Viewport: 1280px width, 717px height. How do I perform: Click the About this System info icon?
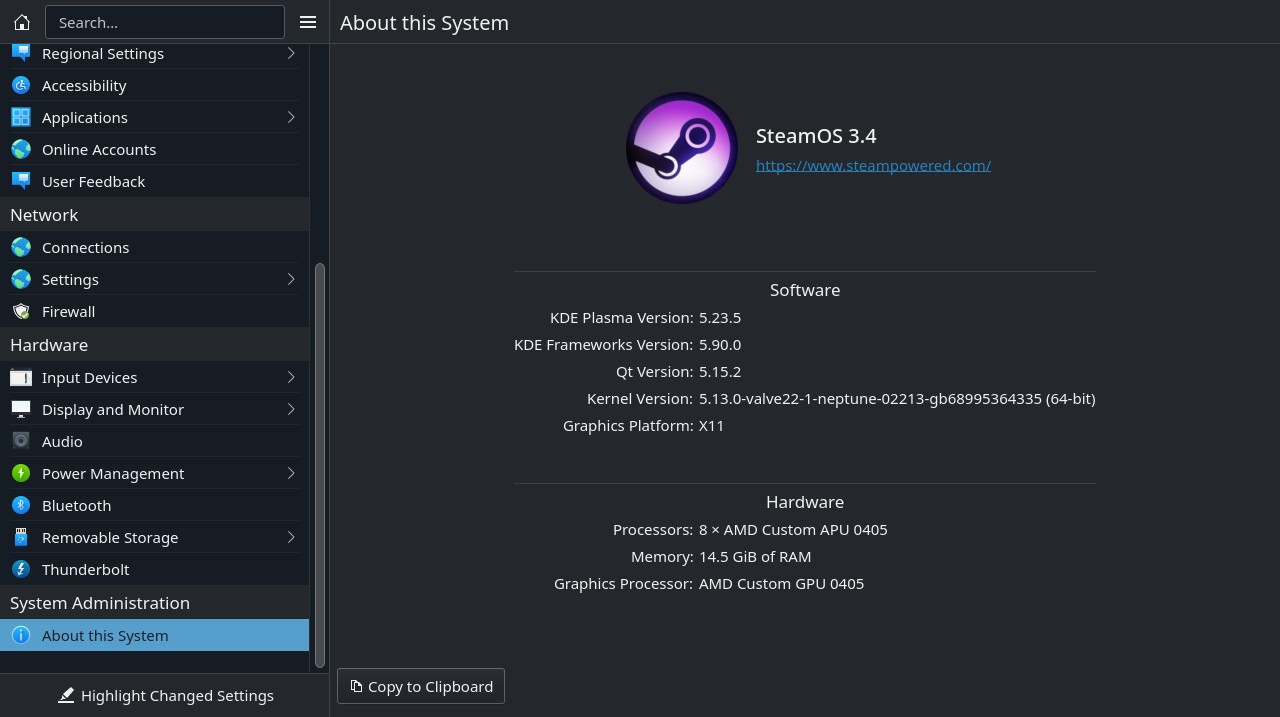[21, 635]
